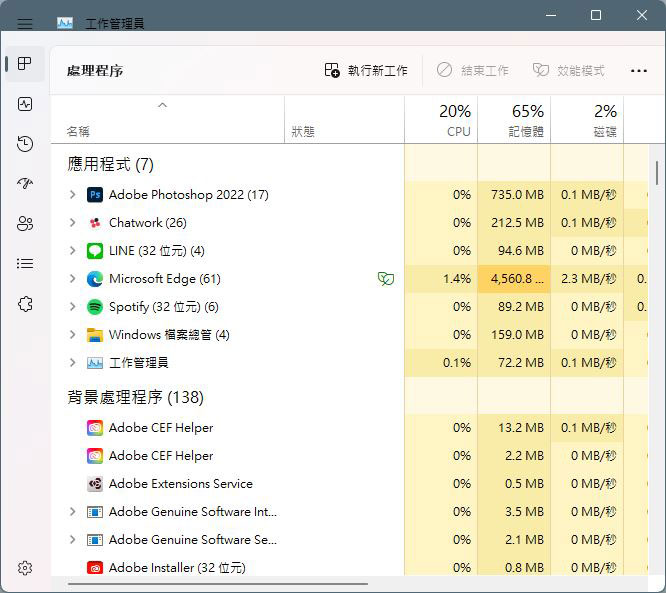This screenshot has height=593, width=666.
Task: Open Startup apps page in sidebar
Action: click(x=25, y=184)
